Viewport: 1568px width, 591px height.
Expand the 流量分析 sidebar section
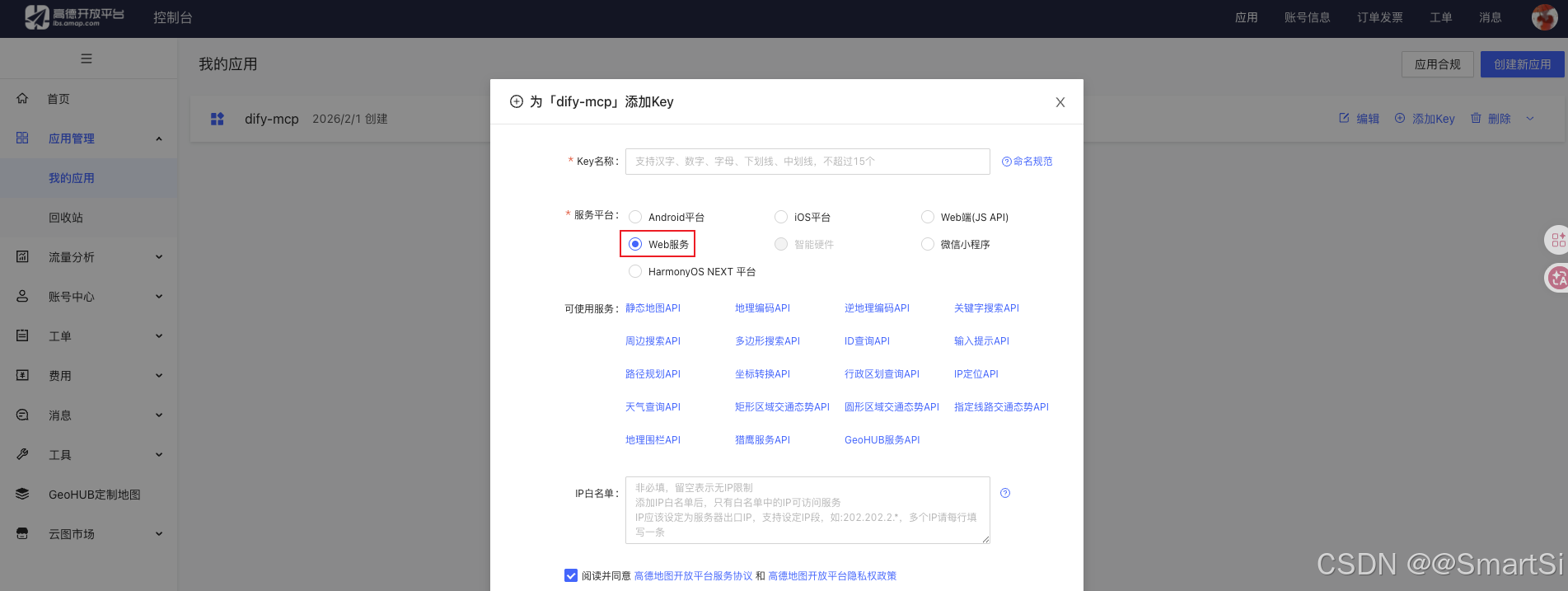tap(159, 257)
